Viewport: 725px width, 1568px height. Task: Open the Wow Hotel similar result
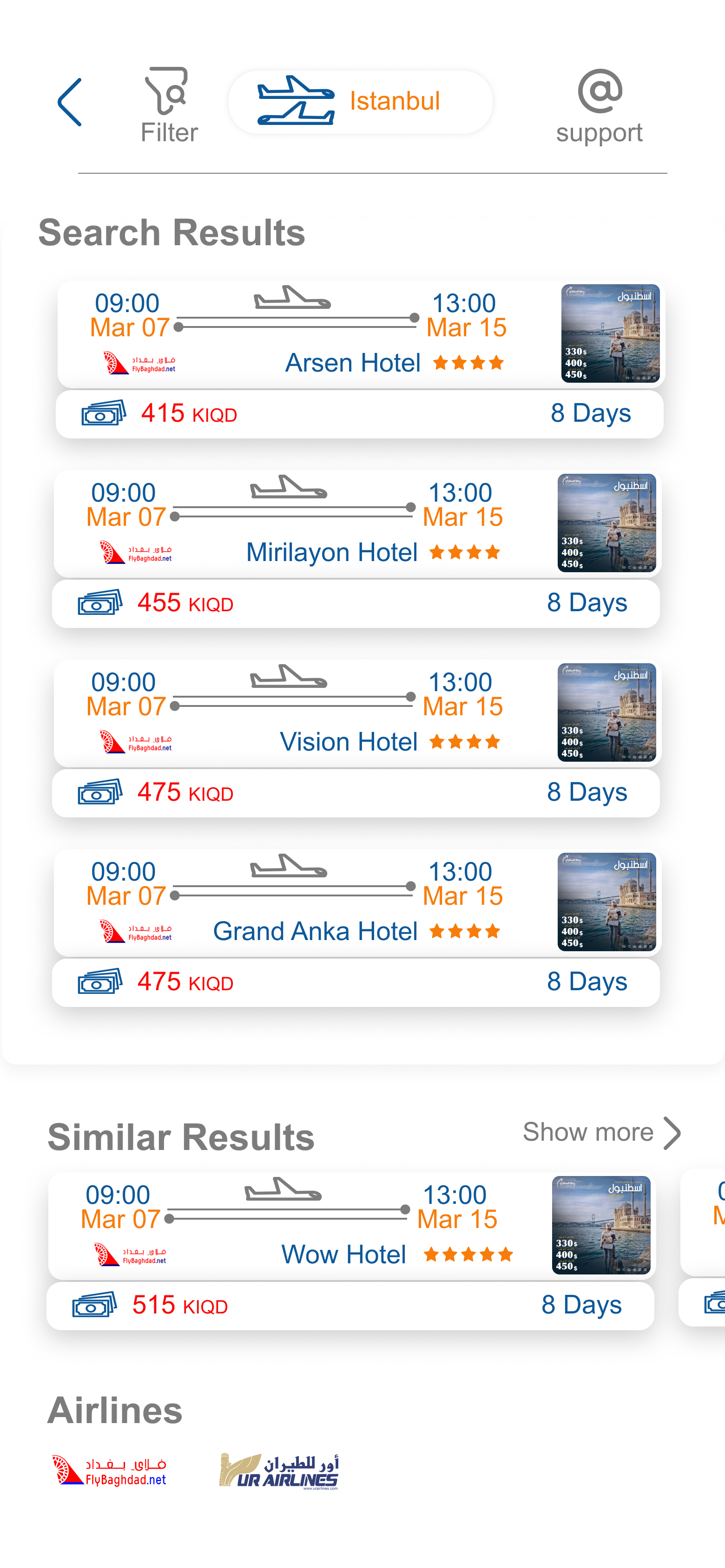343,1254
